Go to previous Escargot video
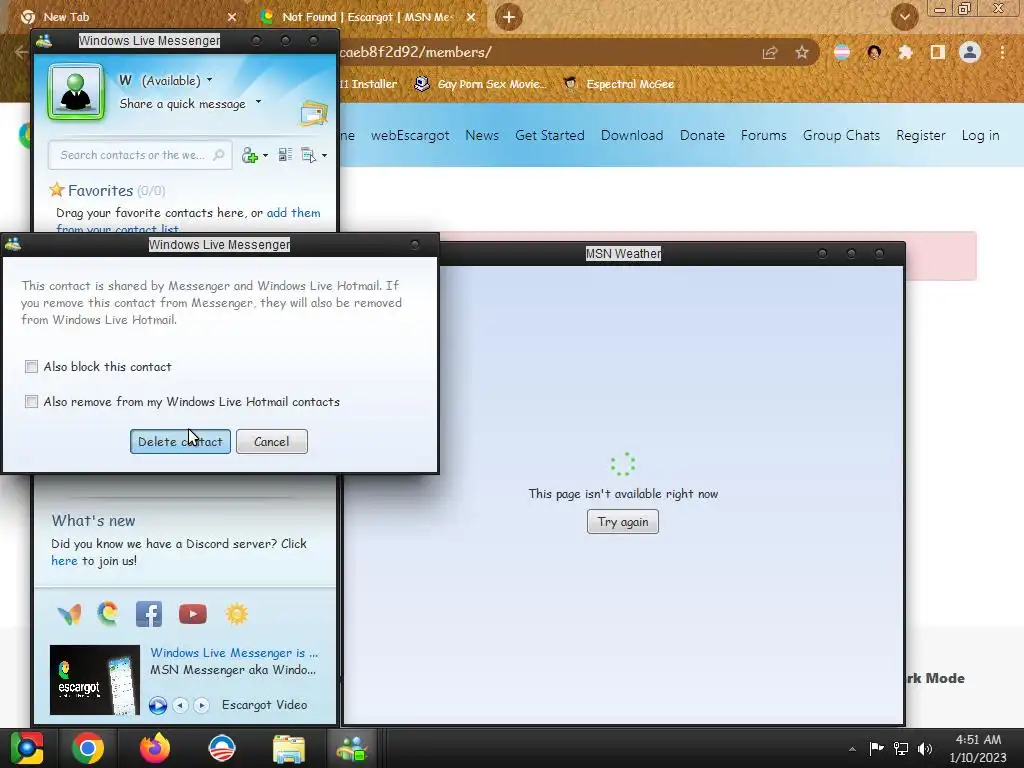Viewport: 1024px width, 768px height. click(180, 705)
